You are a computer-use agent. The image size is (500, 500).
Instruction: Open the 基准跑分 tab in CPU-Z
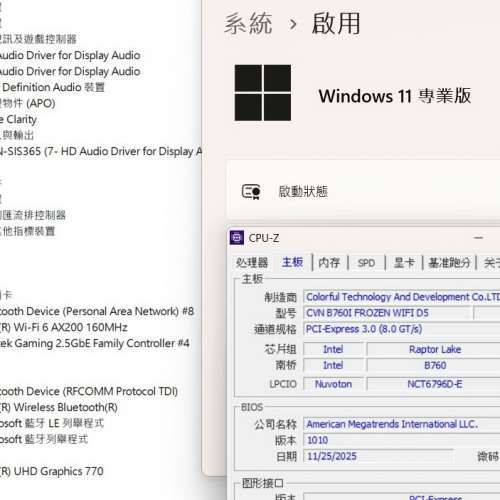click(x=449, y=263)
